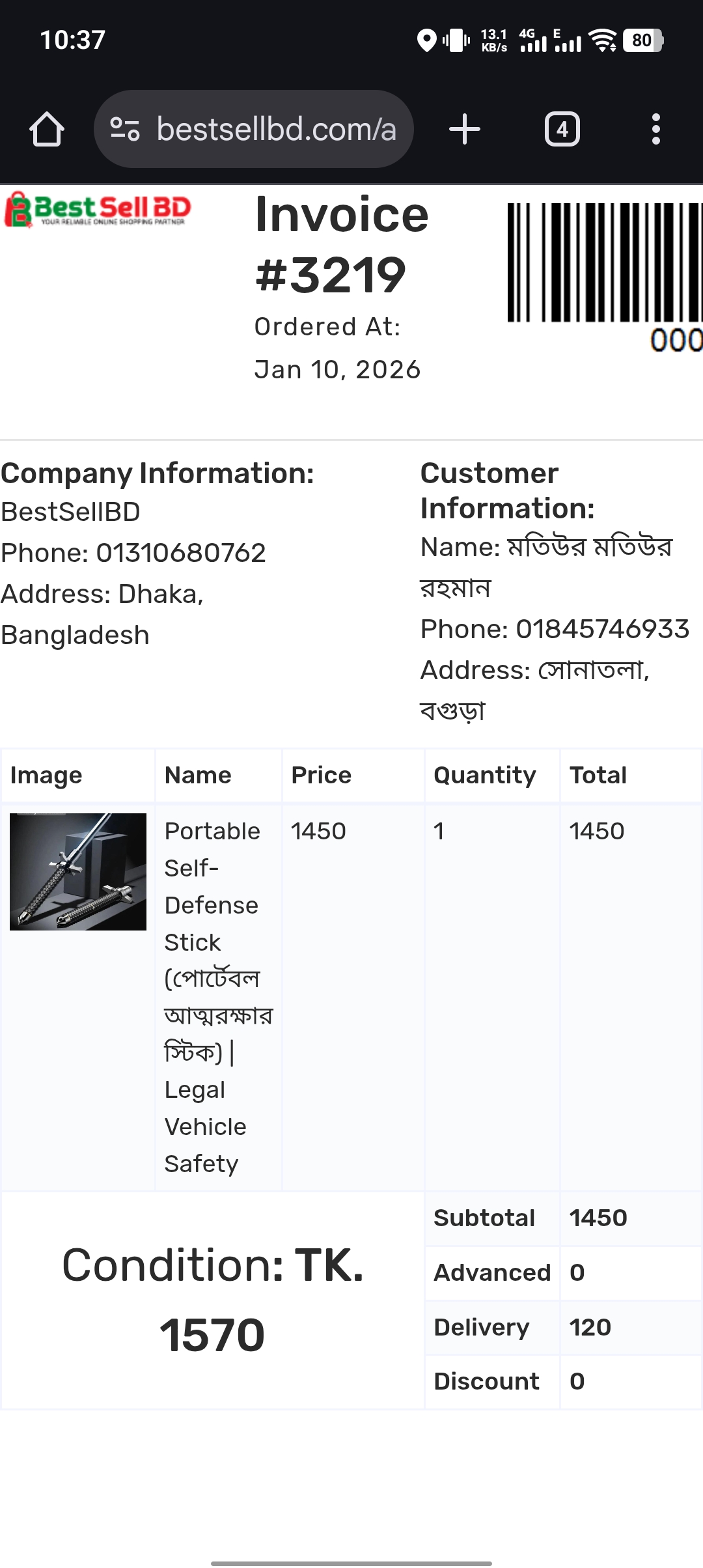703x1568 pixels.
Task: Click the Total column header
Action: [598, 775]
